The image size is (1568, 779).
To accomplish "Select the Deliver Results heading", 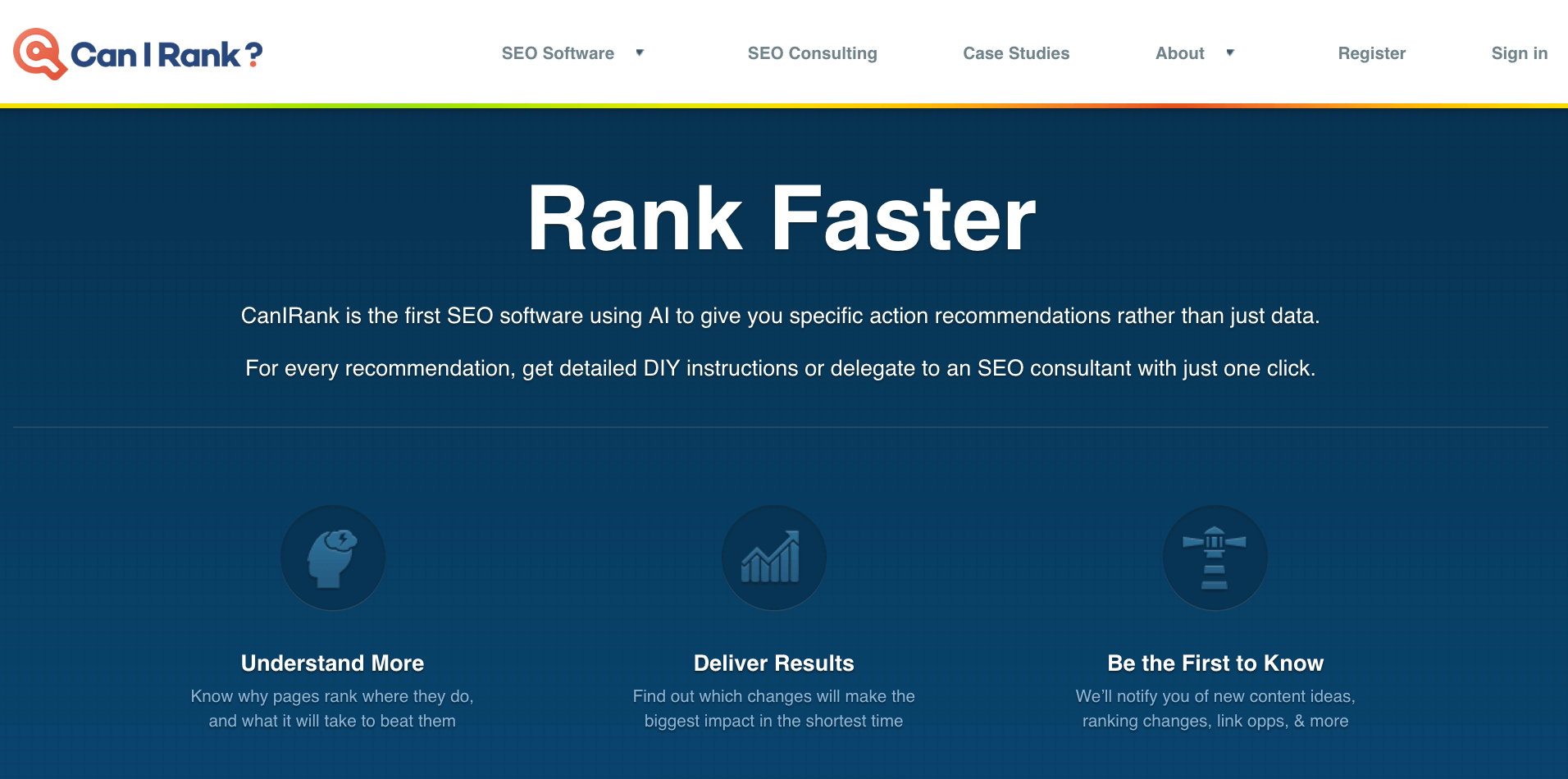I will (774, 663).
